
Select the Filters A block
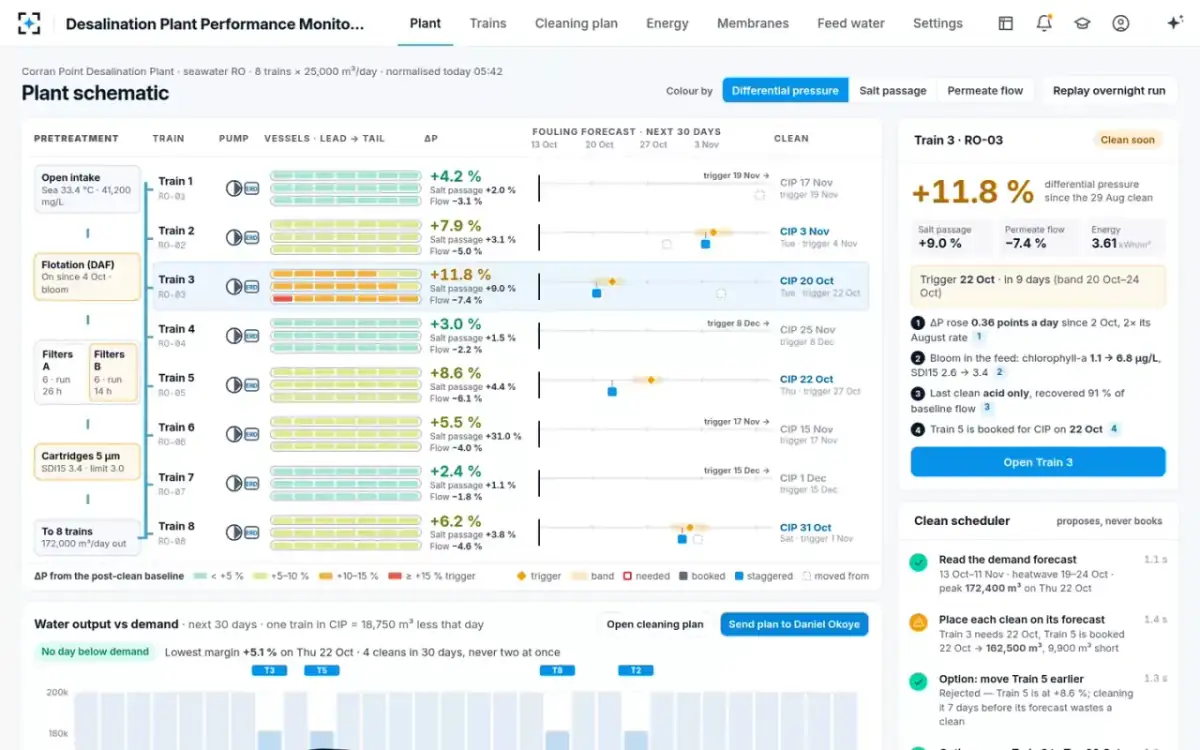click(61, 372)
